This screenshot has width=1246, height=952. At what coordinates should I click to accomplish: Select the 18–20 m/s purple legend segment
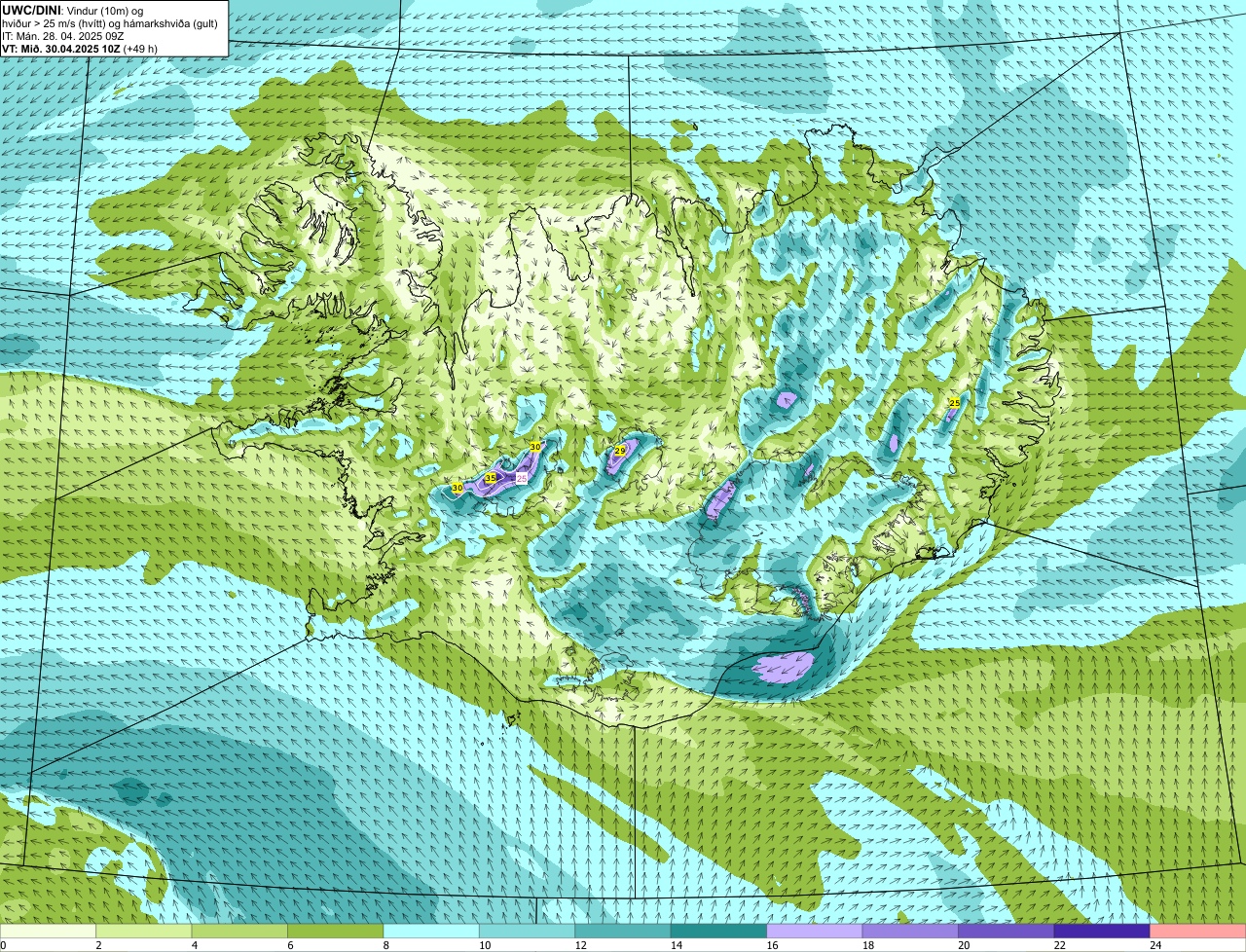coord(910,932)
